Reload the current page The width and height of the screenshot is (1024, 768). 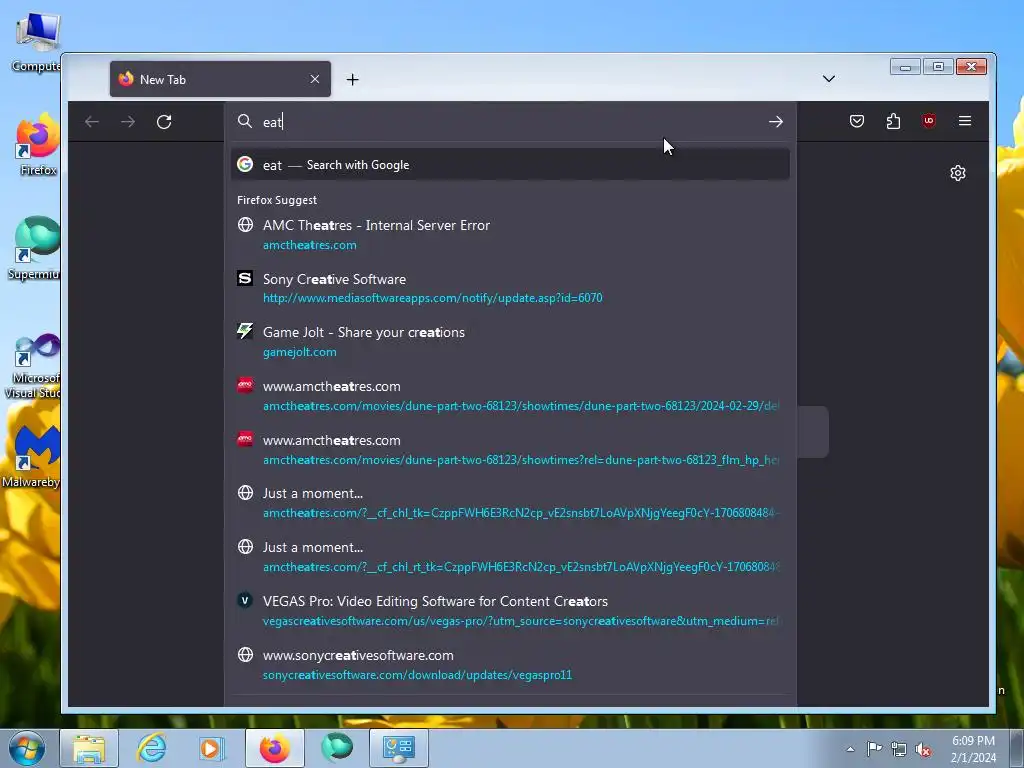pos(164,121)
